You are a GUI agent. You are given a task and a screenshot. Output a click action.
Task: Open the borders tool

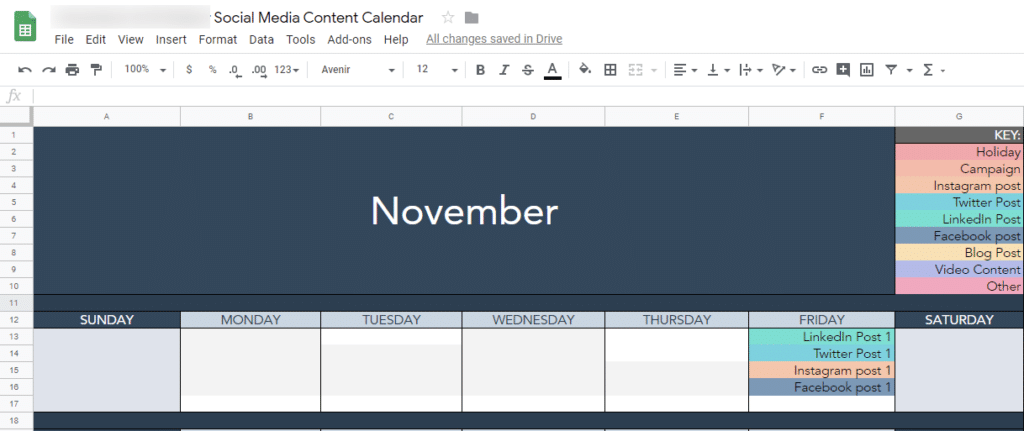[x=610, y=70]
